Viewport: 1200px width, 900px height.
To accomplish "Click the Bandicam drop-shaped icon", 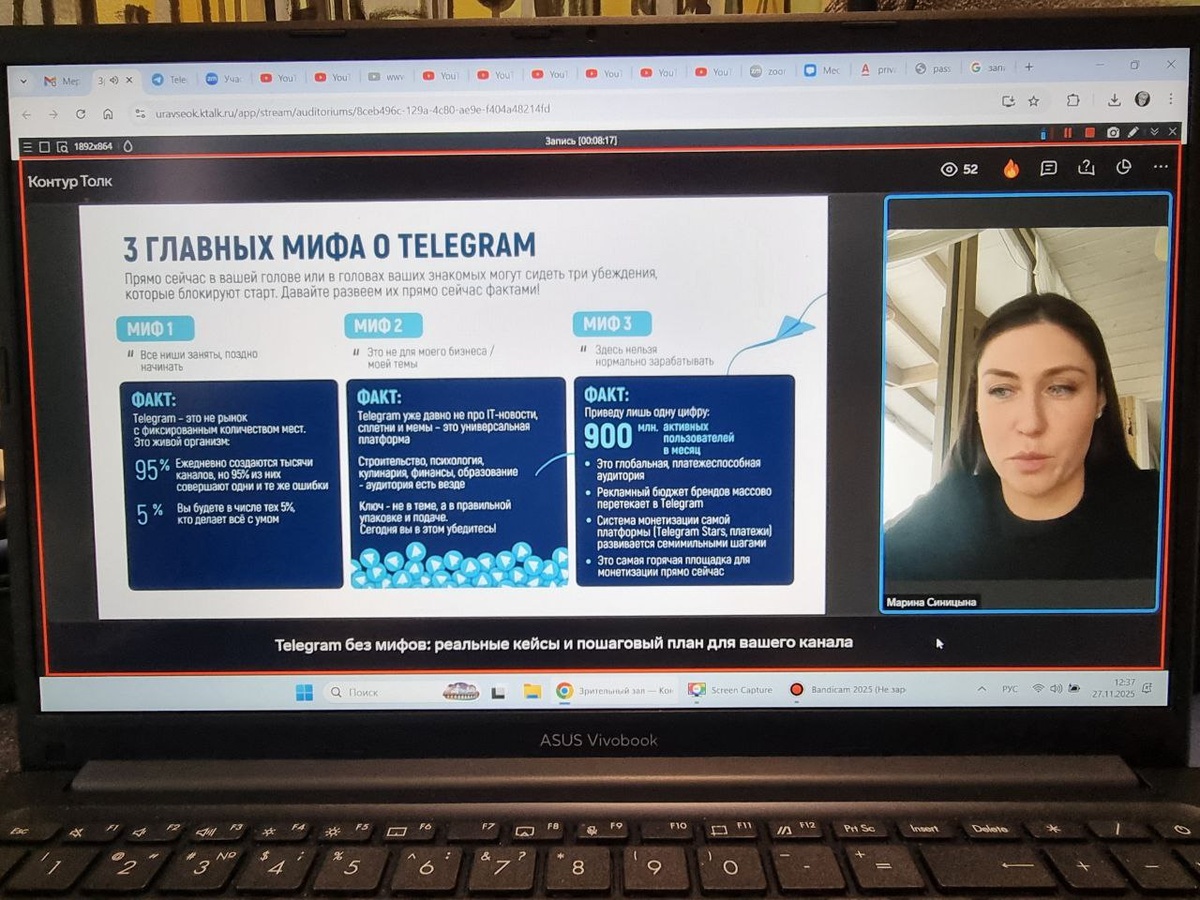I will point(128,146).
